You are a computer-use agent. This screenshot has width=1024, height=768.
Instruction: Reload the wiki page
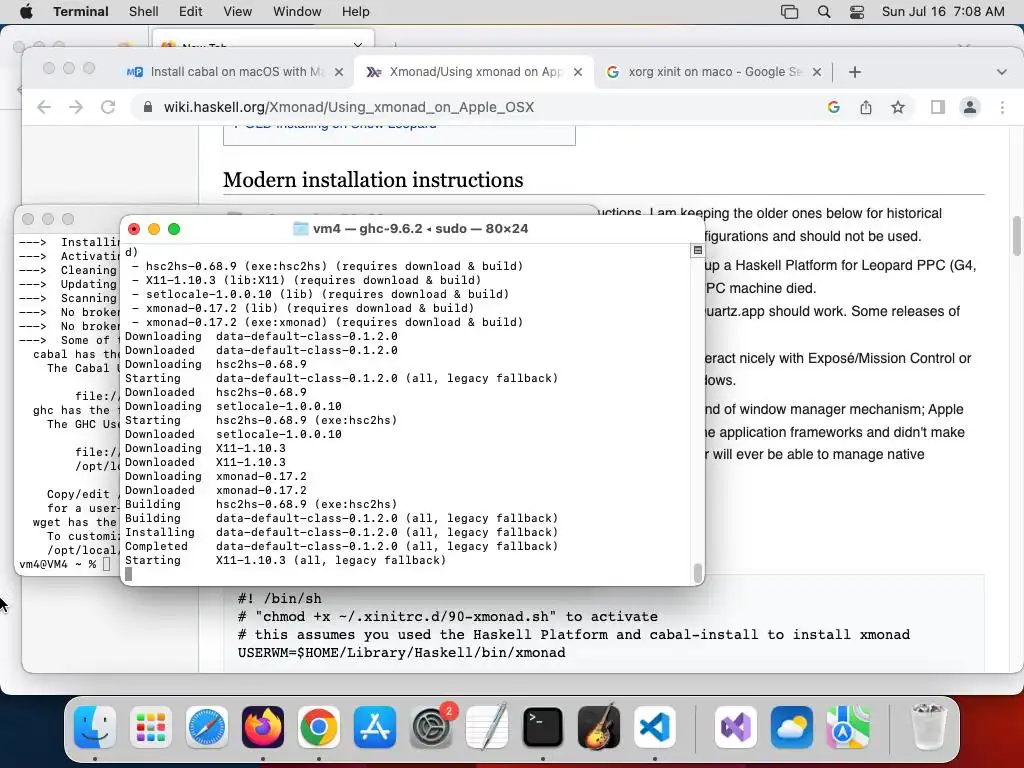(x=108, y=107)
